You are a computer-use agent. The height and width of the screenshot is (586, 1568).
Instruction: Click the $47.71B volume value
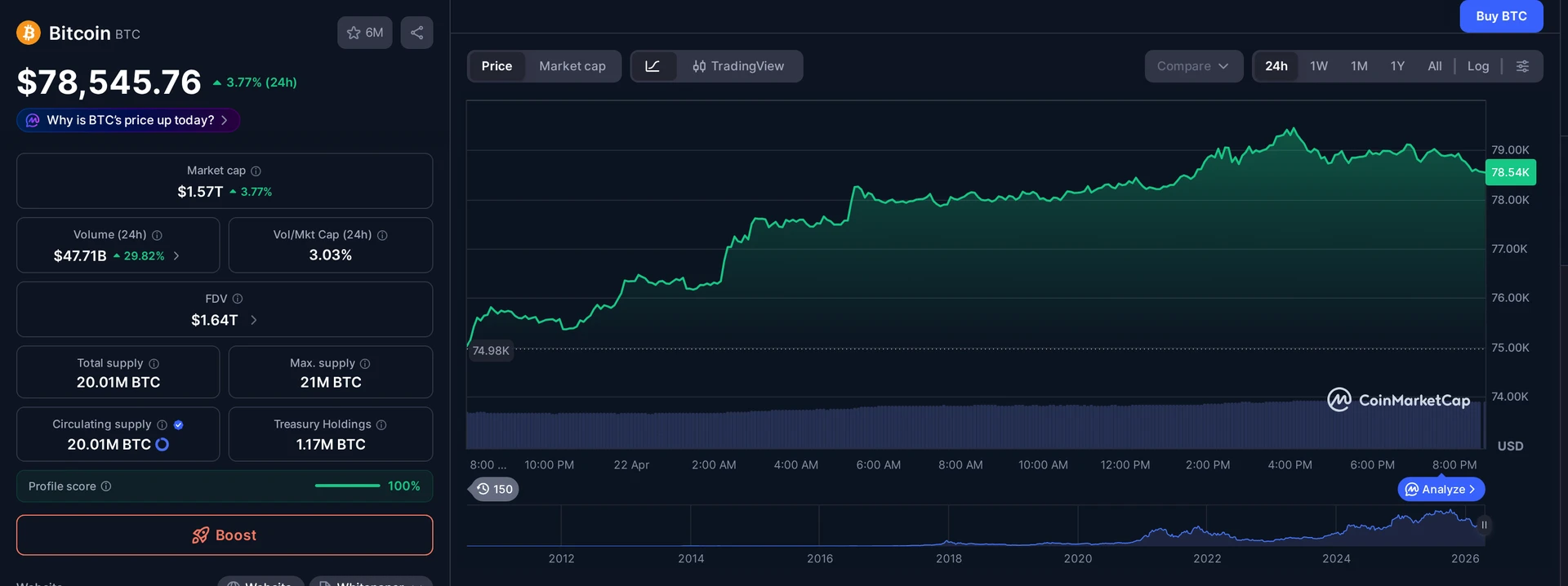tap(80, 255)
